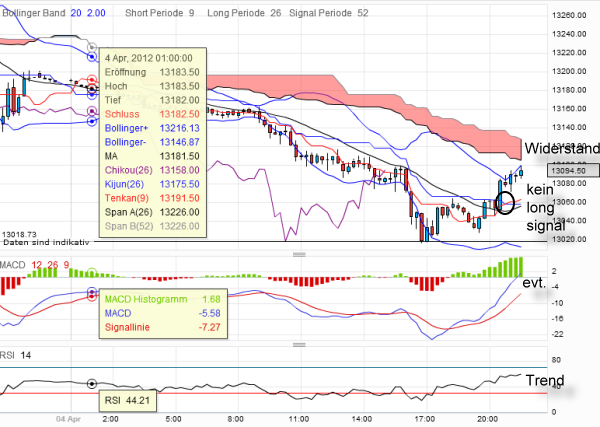
Task: Click the 14:00 time axis label
Action: click(362, 419)
